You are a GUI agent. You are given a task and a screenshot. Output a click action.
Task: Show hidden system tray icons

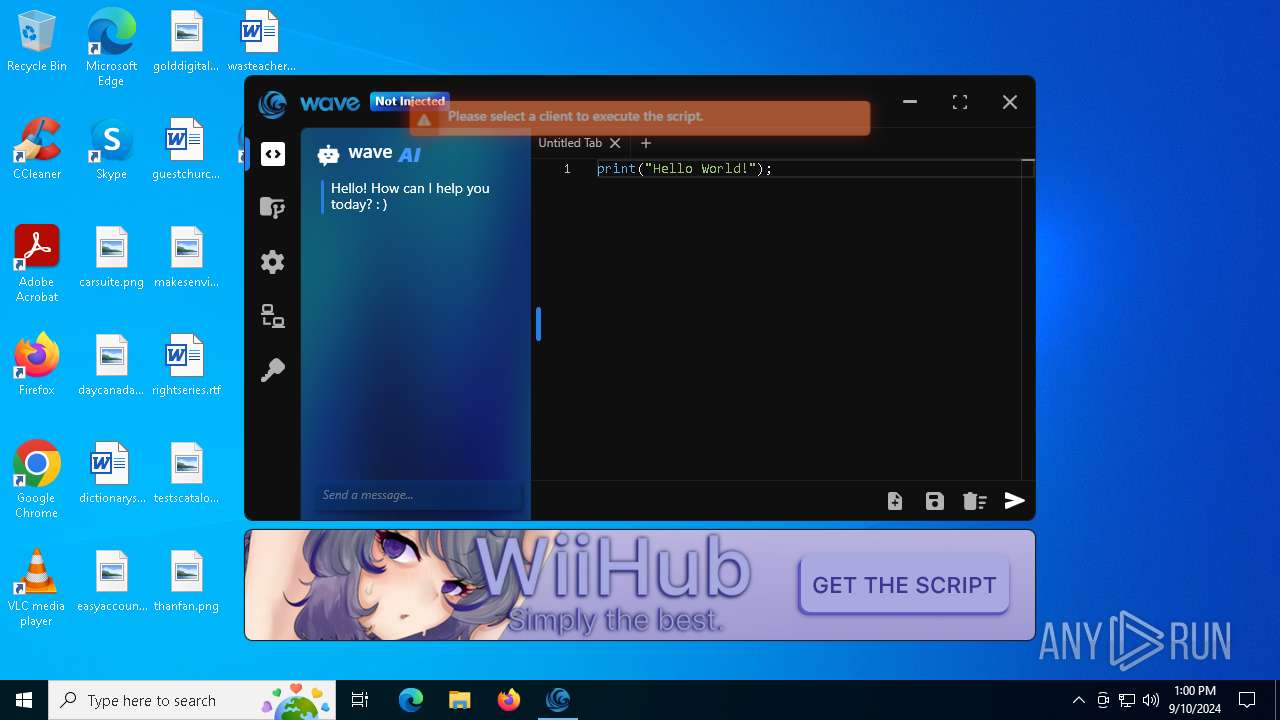pyautogui.click(x=1078, y=700)
